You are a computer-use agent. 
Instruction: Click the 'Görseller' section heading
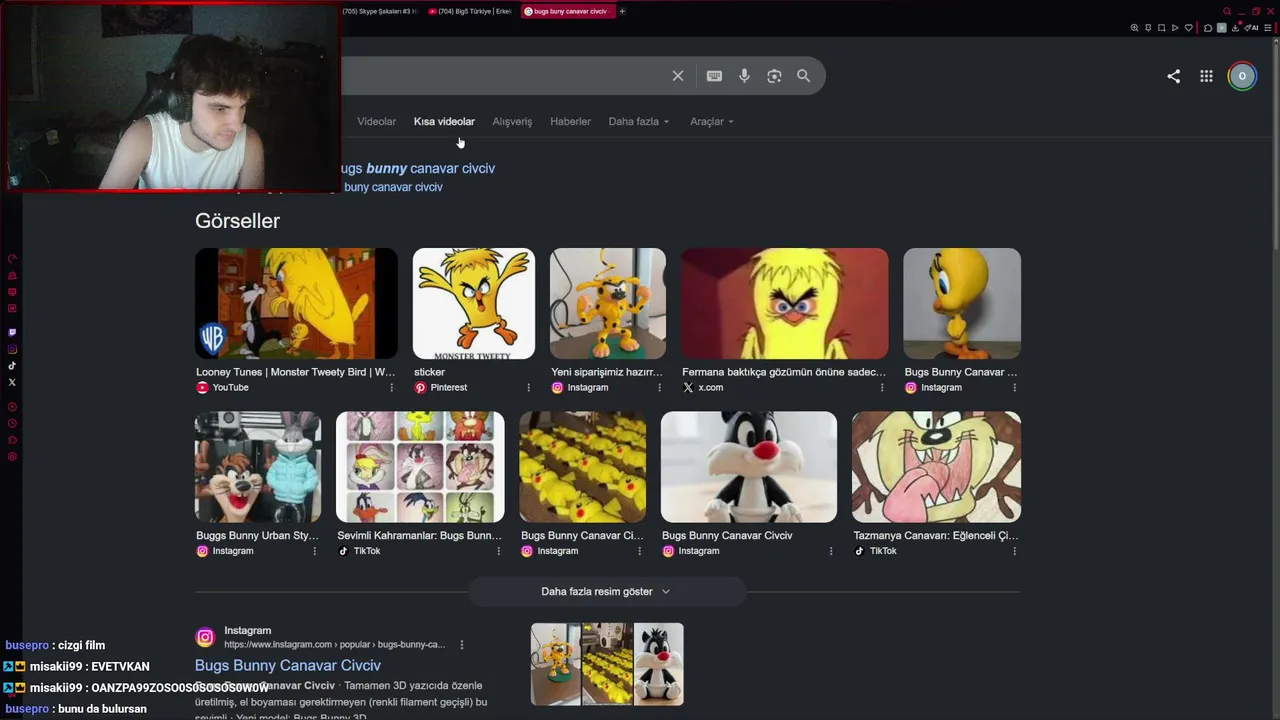tap(237, 221)
